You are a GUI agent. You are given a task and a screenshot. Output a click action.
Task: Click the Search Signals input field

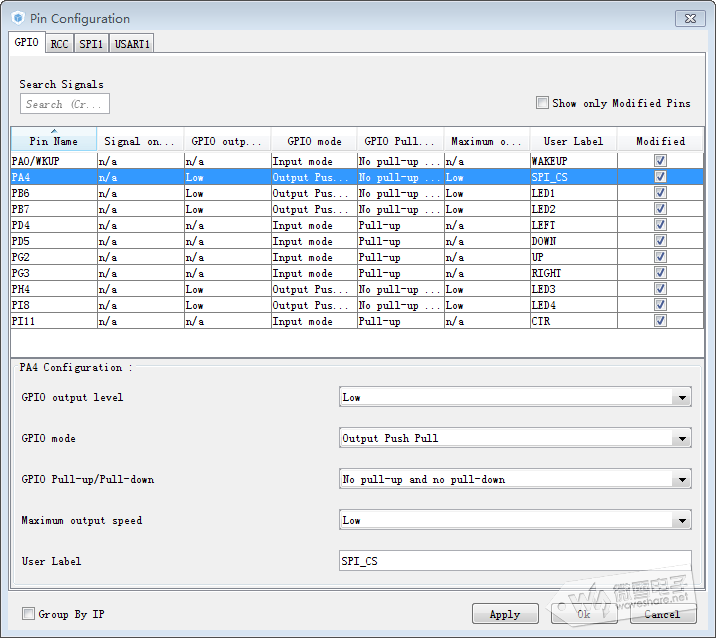(x=64, y=104)
